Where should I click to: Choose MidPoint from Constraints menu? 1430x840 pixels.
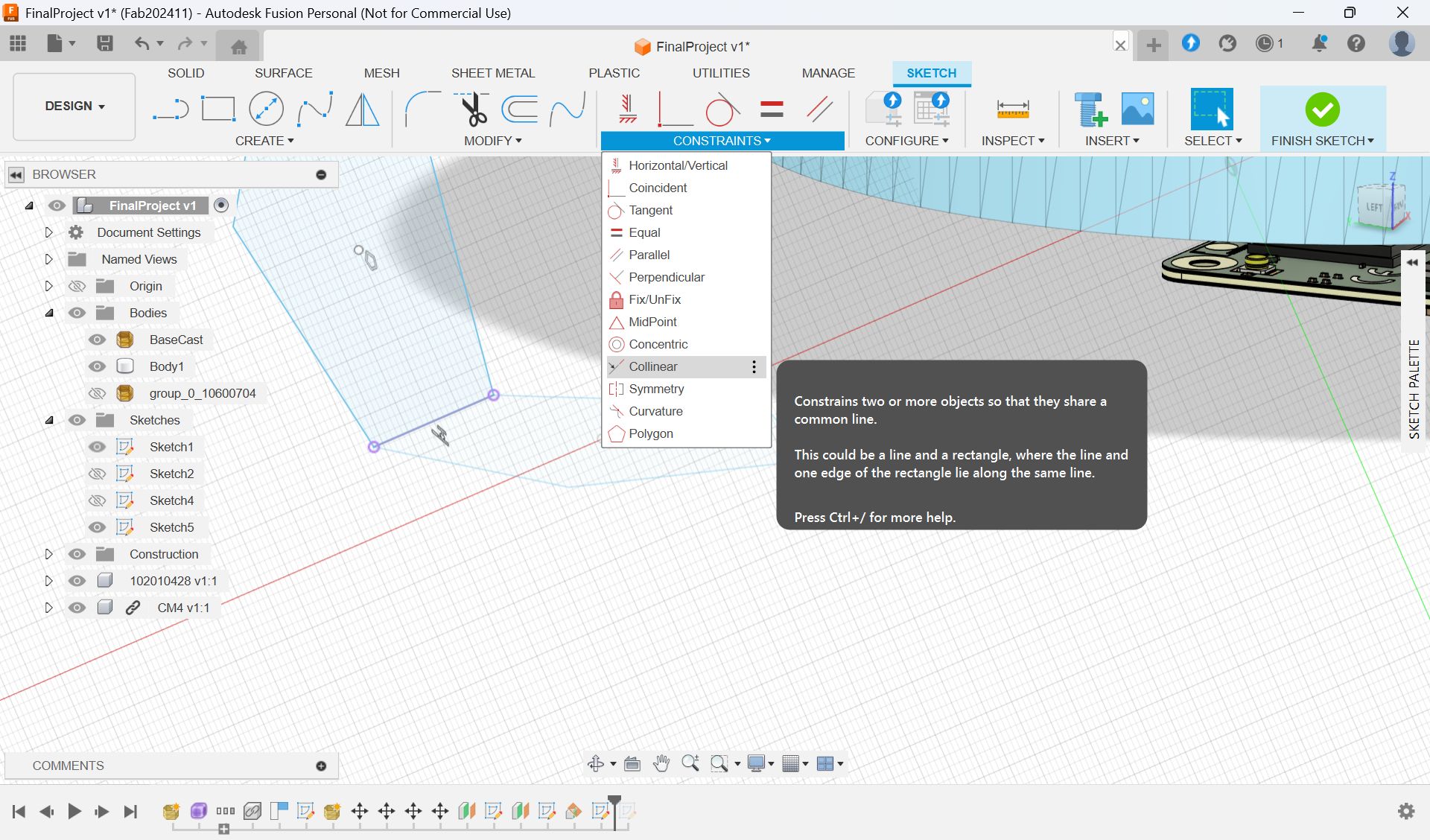pos(685,322)
